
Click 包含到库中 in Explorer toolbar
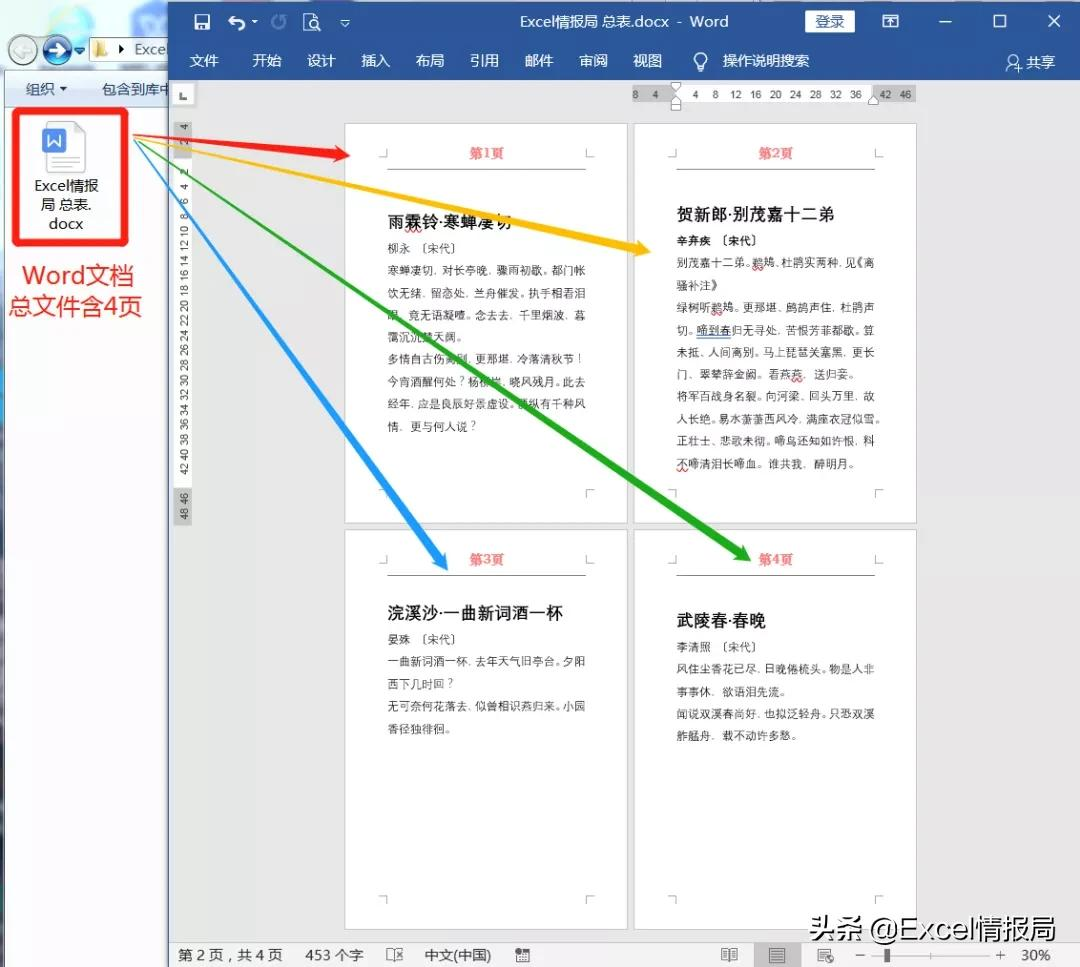pyautogui.click(x=134, y=89)
